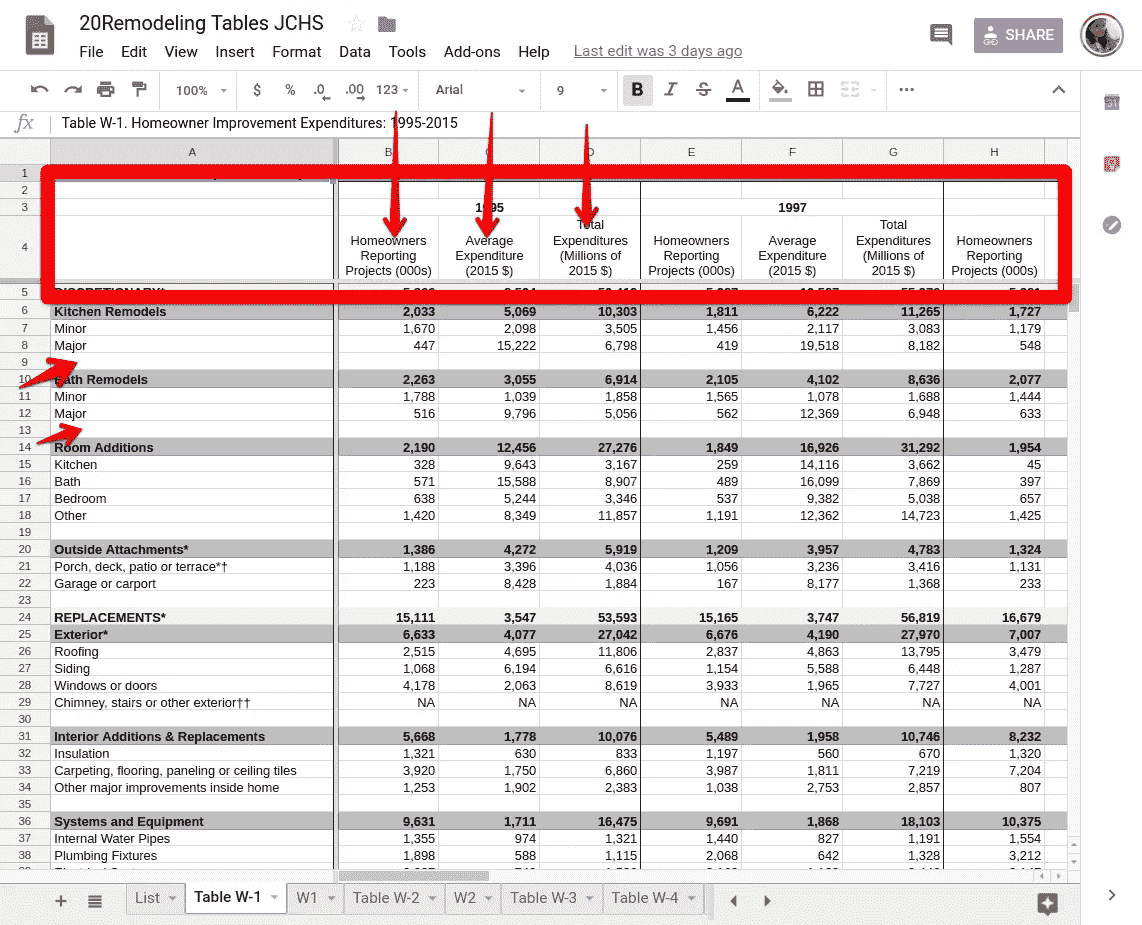Open the Edit menu
1142x925 pixels.
point(133,52)
